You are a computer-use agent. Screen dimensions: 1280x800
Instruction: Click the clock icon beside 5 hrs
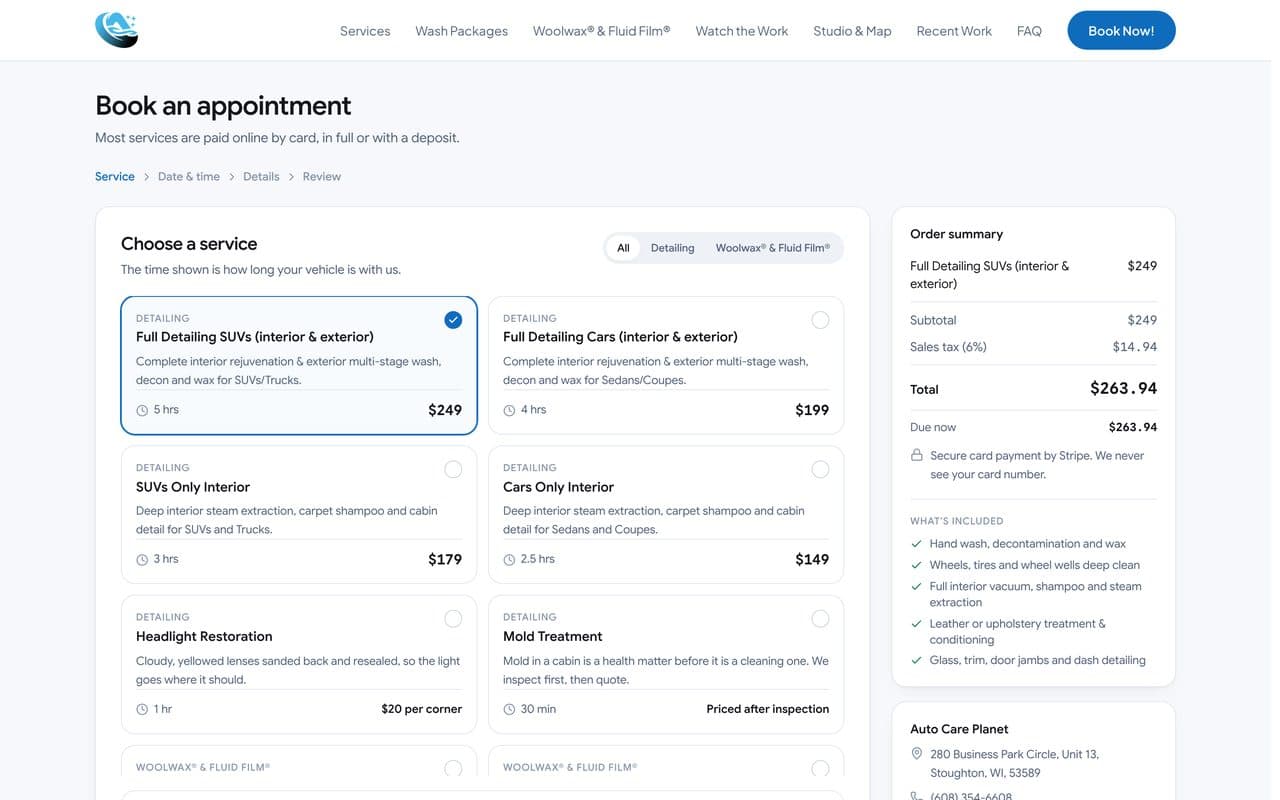pos(142,410)
